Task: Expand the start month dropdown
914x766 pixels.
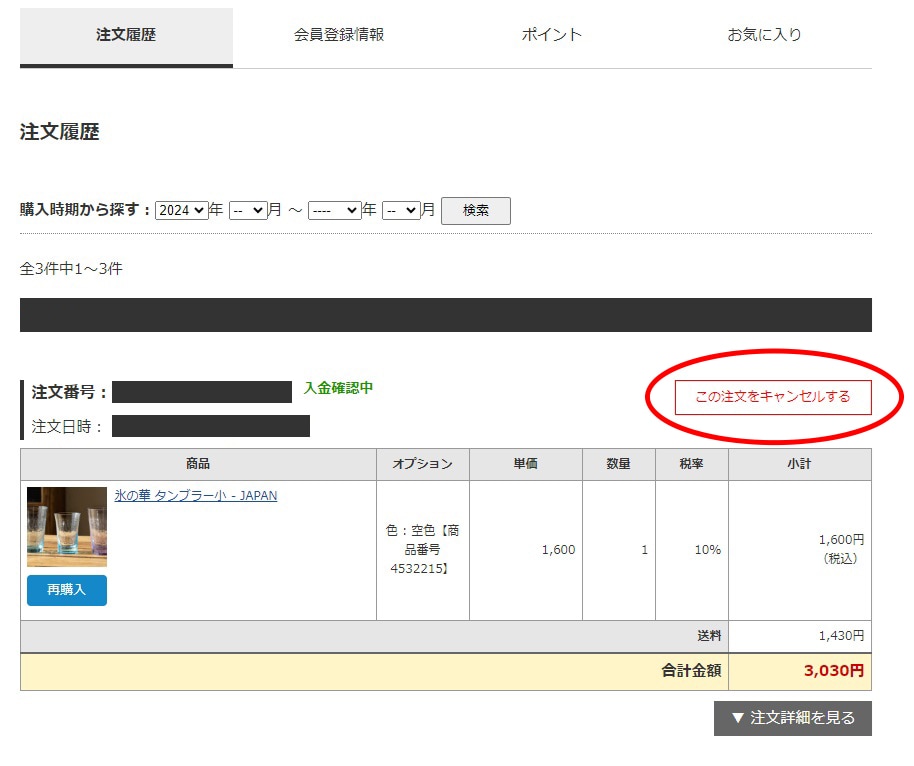Action: [x=247, y=211]
